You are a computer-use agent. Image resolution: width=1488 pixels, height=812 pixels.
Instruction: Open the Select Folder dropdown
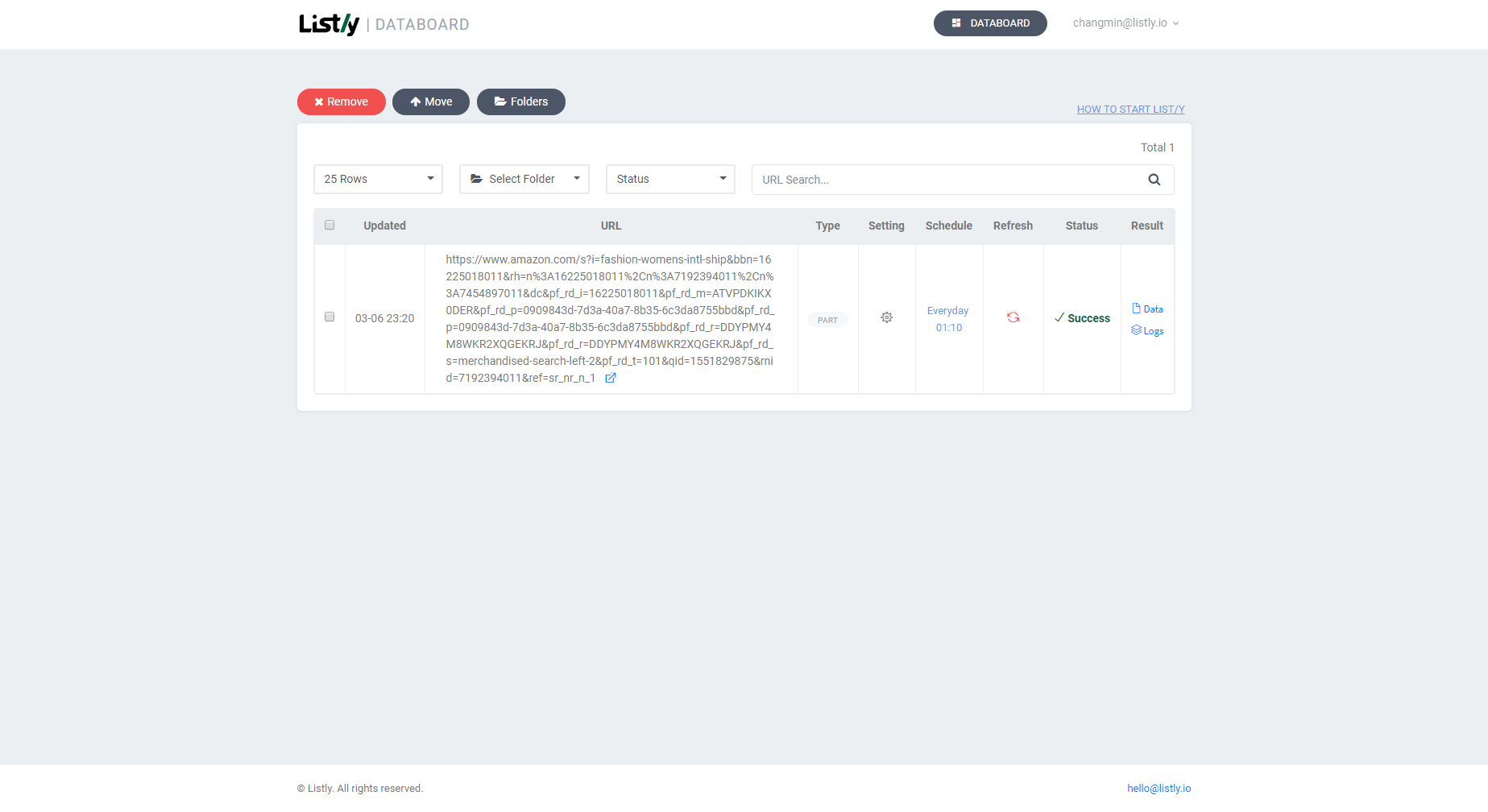click(524, 180)
